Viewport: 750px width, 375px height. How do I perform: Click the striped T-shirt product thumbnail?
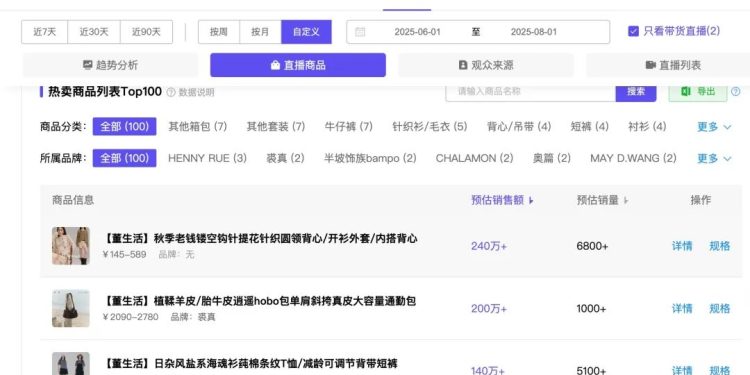(x=71, y=364)
